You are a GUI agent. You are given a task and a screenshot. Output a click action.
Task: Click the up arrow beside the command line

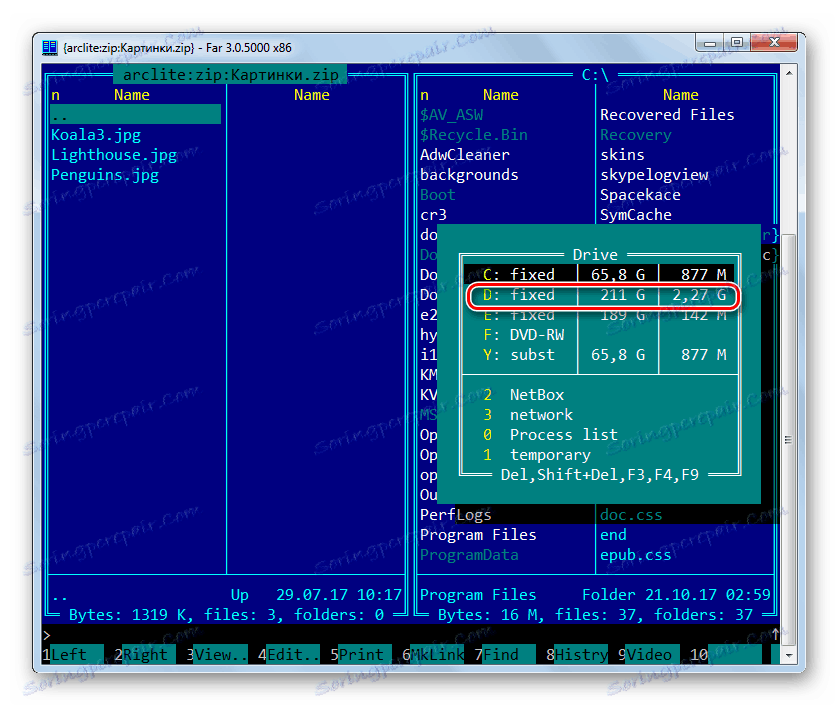775,635
